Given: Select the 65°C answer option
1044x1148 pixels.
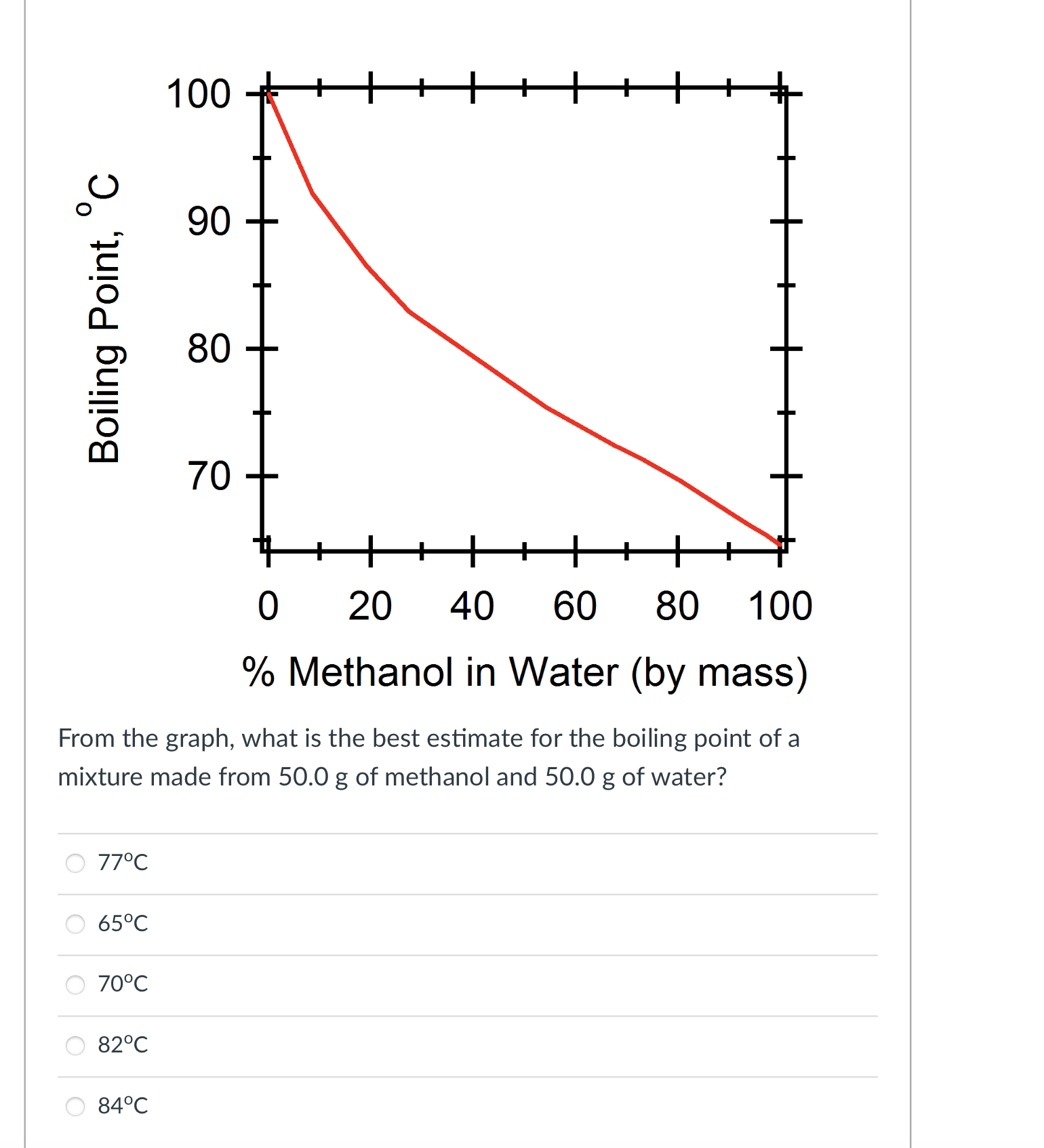Looking at the screenshot, I should tap(75, 924).
